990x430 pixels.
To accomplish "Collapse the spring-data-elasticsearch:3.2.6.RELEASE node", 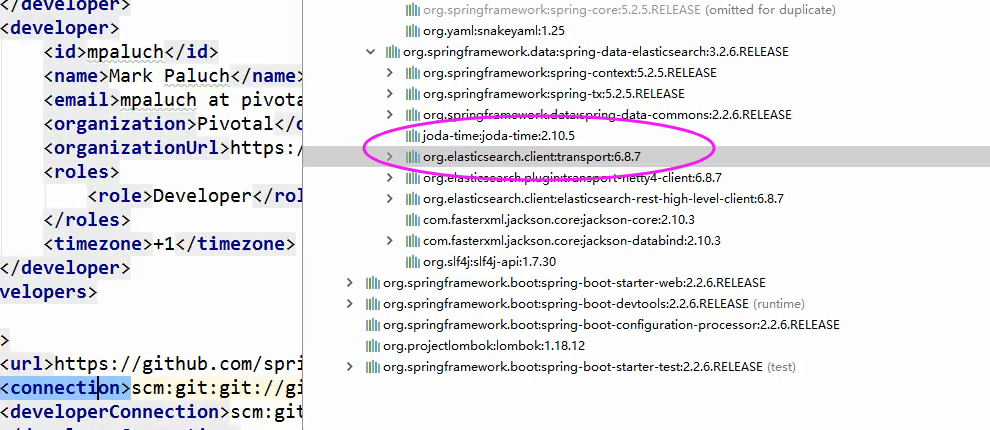I will (x=371, y=52).
